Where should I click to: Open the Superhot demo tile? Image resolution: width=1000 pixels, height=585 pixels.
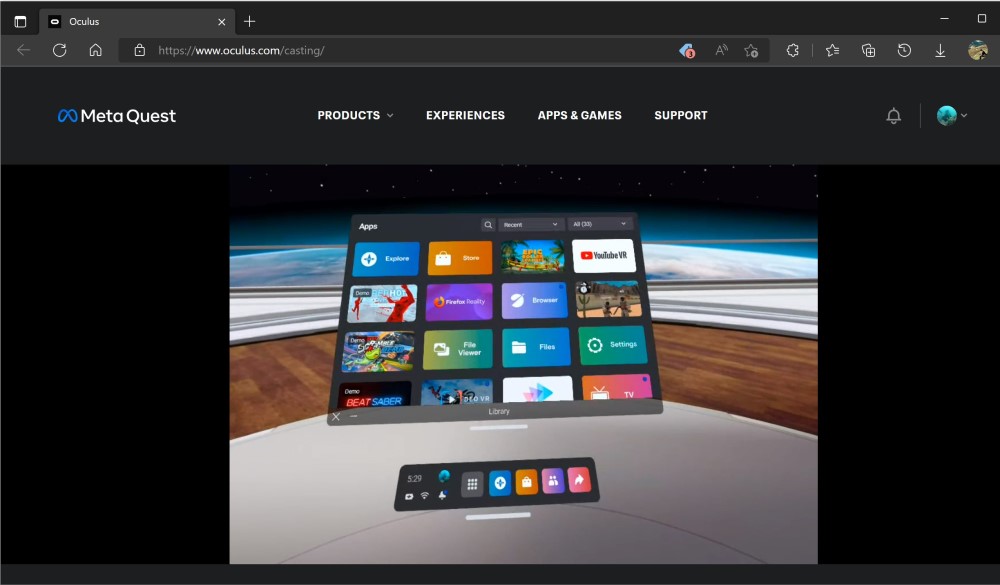click(x=383, y=303)
